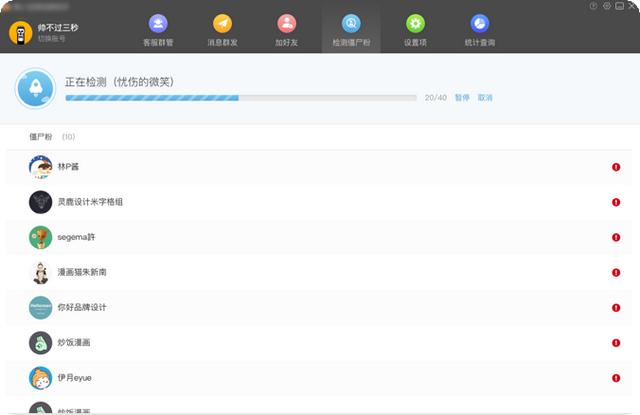
Task: Click the red alert icon for 伊月eyue
Action: coord(616,378)
